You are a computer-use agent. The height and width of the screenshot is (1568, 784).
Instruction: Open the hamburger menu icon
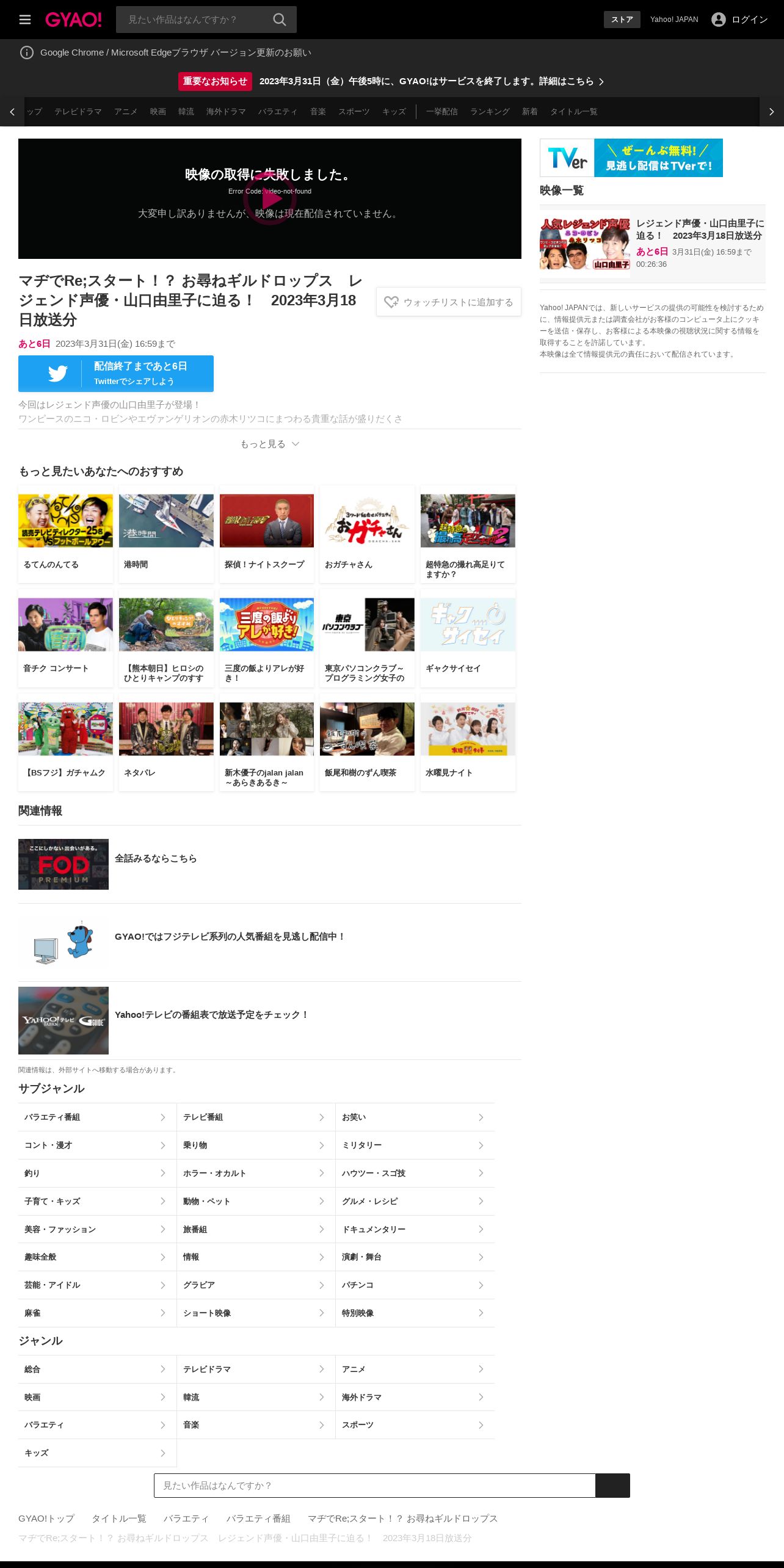(x=25, y=20)
